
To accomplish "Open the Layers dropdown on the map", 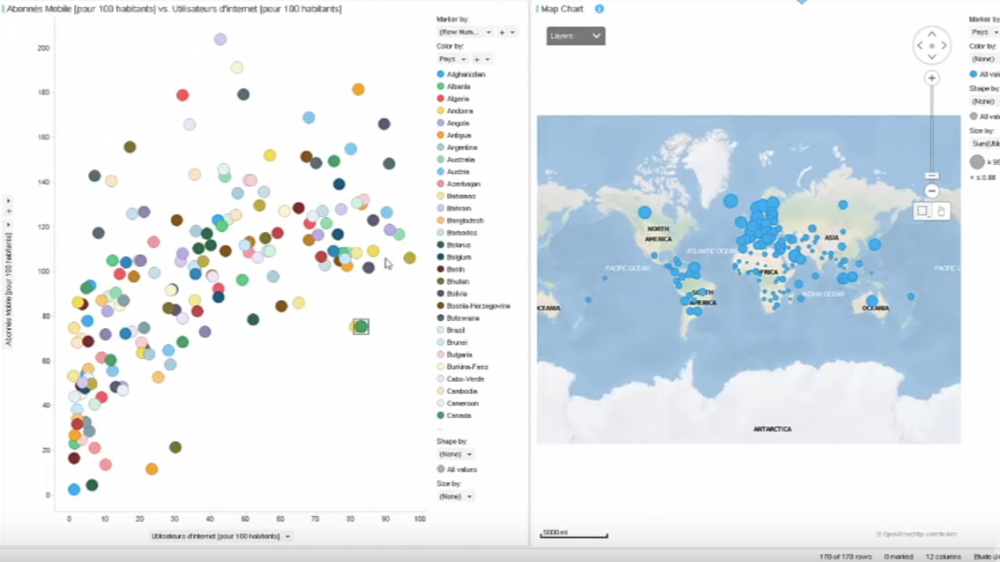I will (x=576, y=36).
